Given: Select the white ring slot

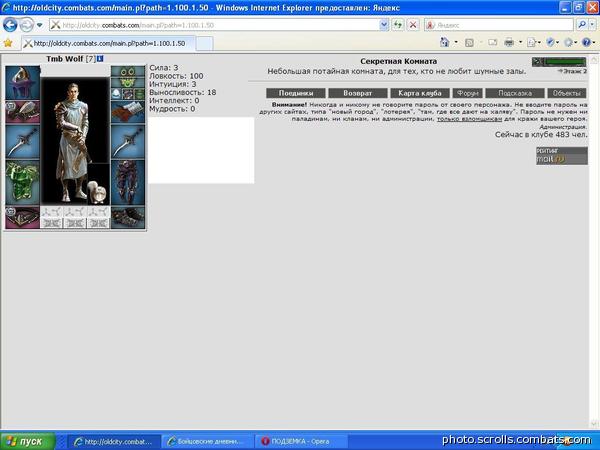Looking at the screenshot, I should pyautogui.click(x=116, y=94).
